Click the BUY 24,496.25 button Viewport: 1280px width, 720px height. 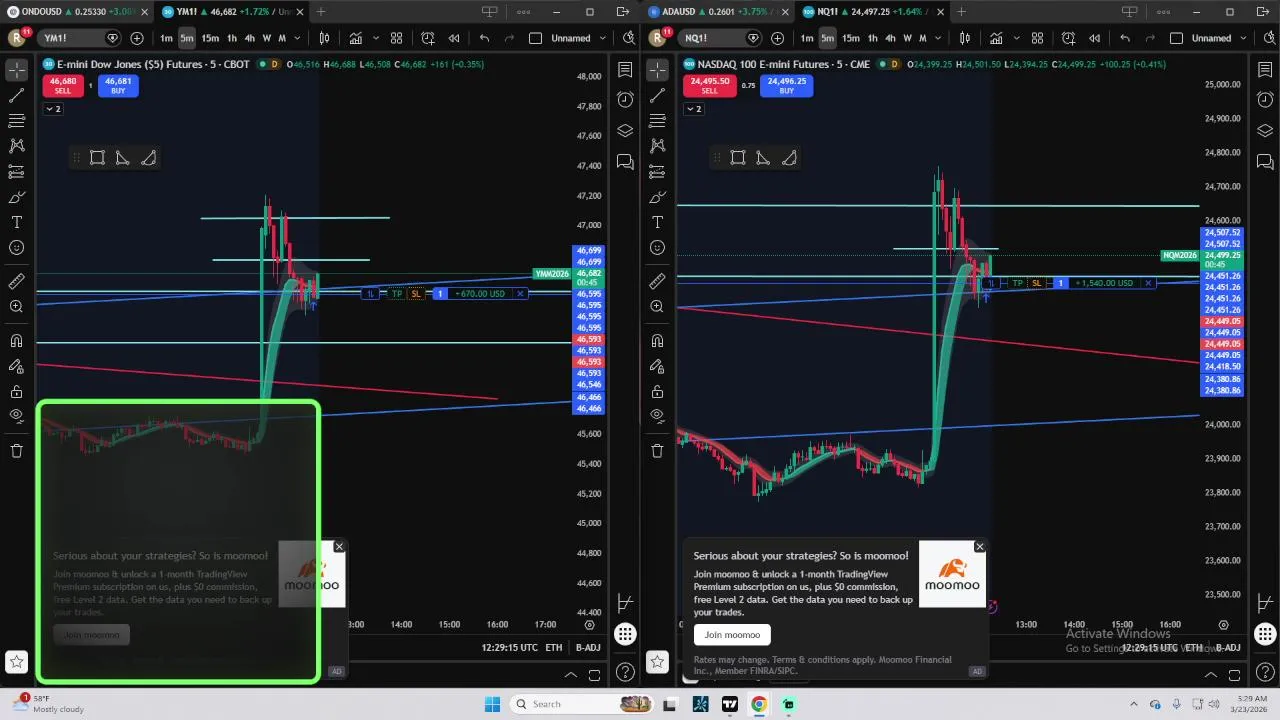(x=786, y=86)
